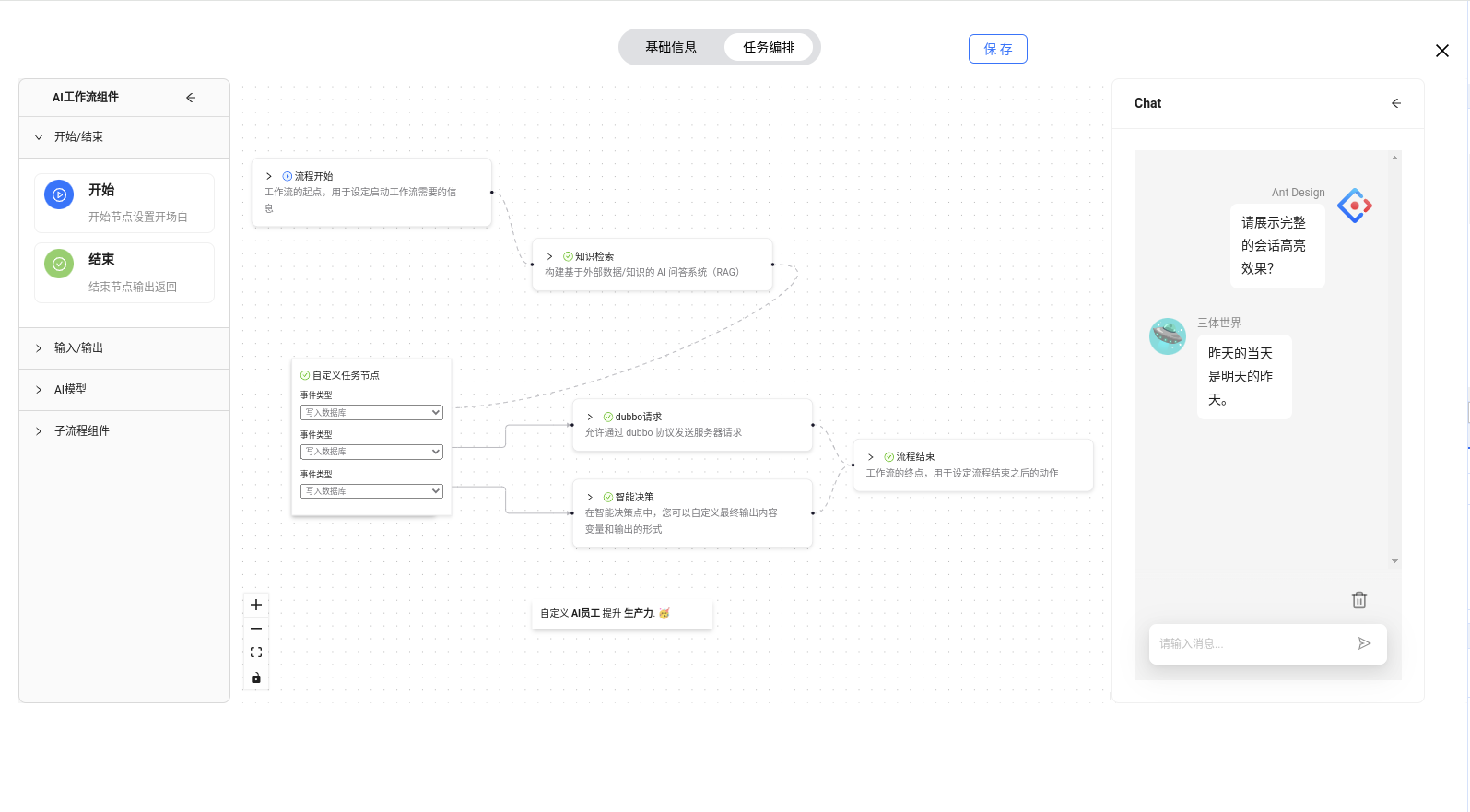This screenshot has width=1470, height=812.
Task: Expand the 流程开始 node chevron
Action: click(269, 176)
